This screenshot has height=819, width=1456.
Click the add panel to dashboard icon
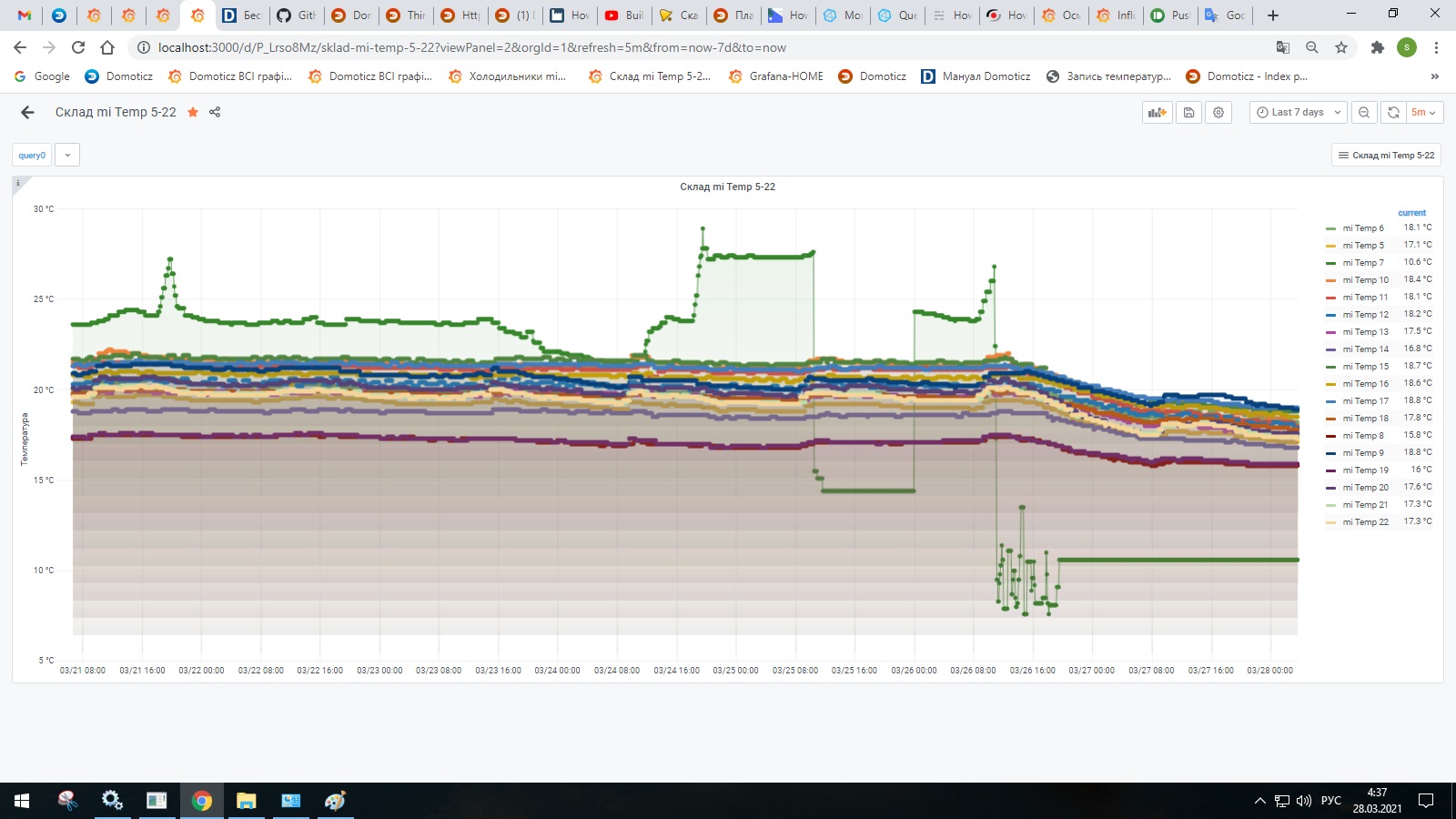(x=1157, y=112)
